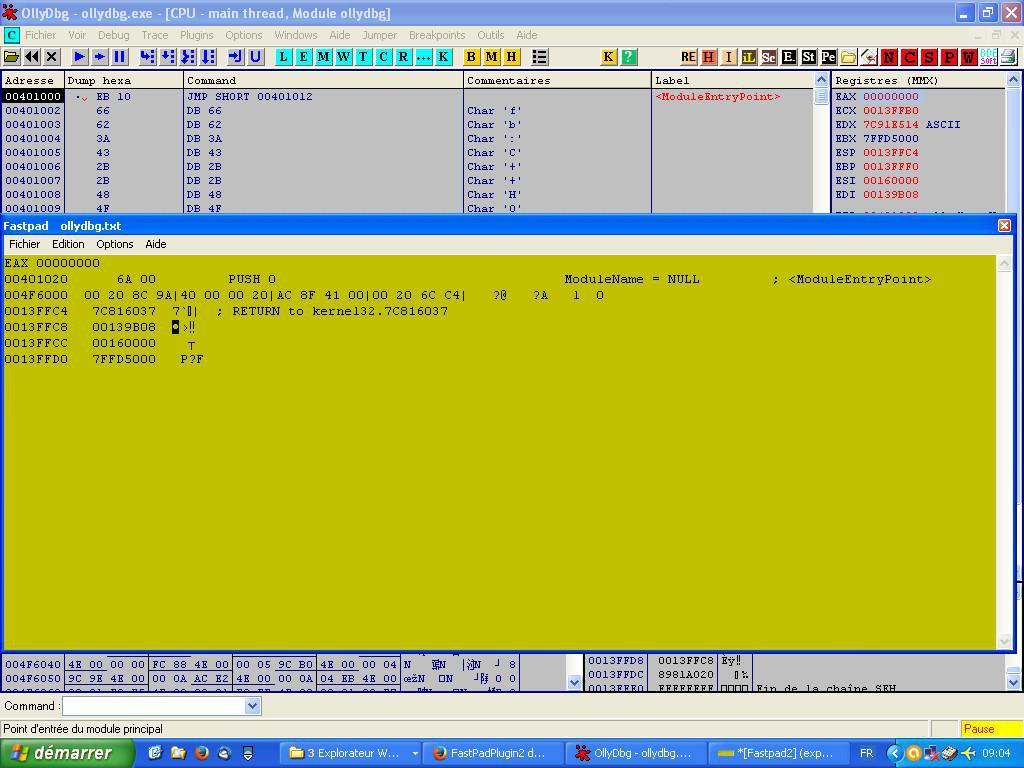This screenshot has width=1024, height=768.
Task: Close the debugged program with the X icon
Action: (52, 57)
